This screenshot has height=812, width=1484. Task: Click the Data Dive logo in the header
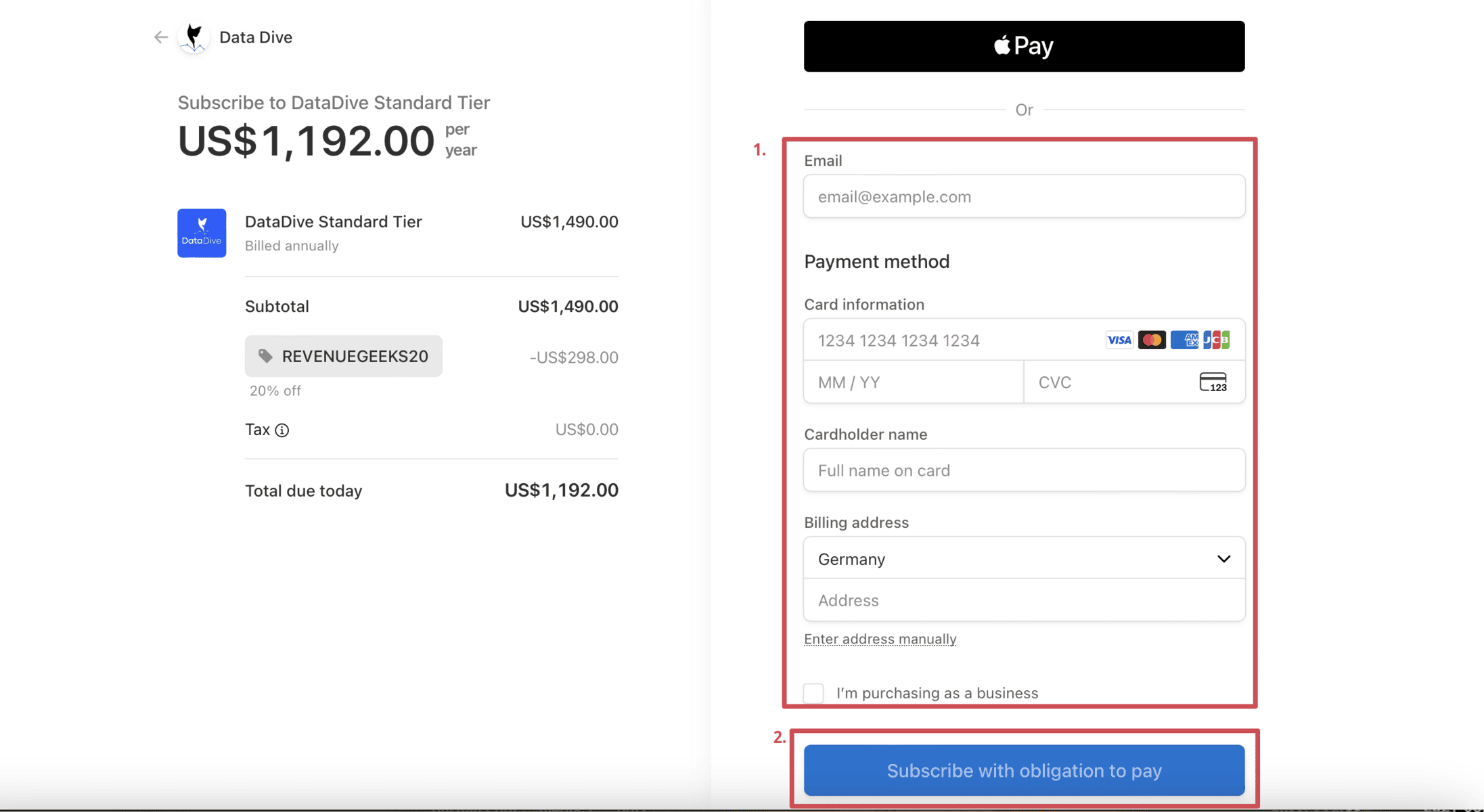coord(194,37)
